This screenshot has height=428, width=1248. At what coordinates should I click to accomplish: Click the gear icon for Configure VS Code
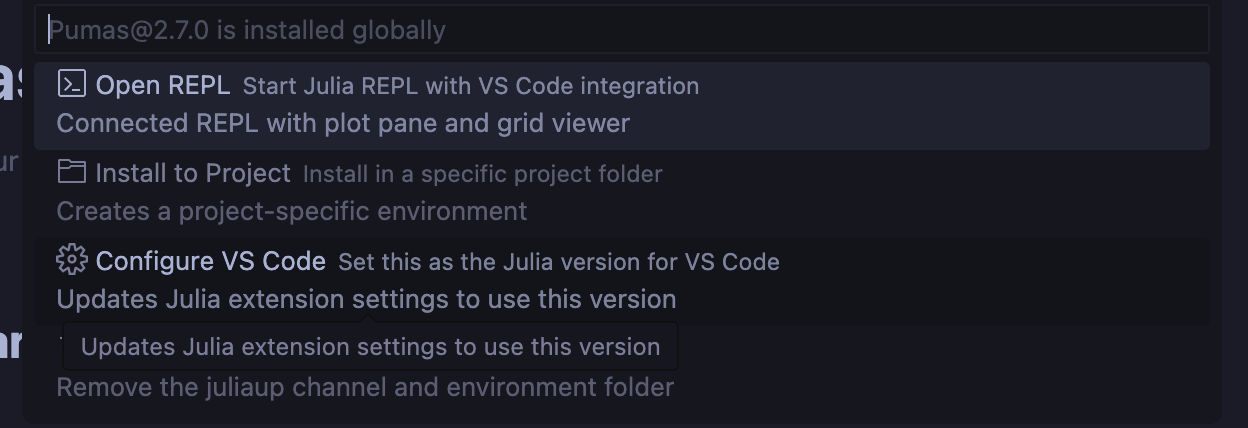click(71, 260)
